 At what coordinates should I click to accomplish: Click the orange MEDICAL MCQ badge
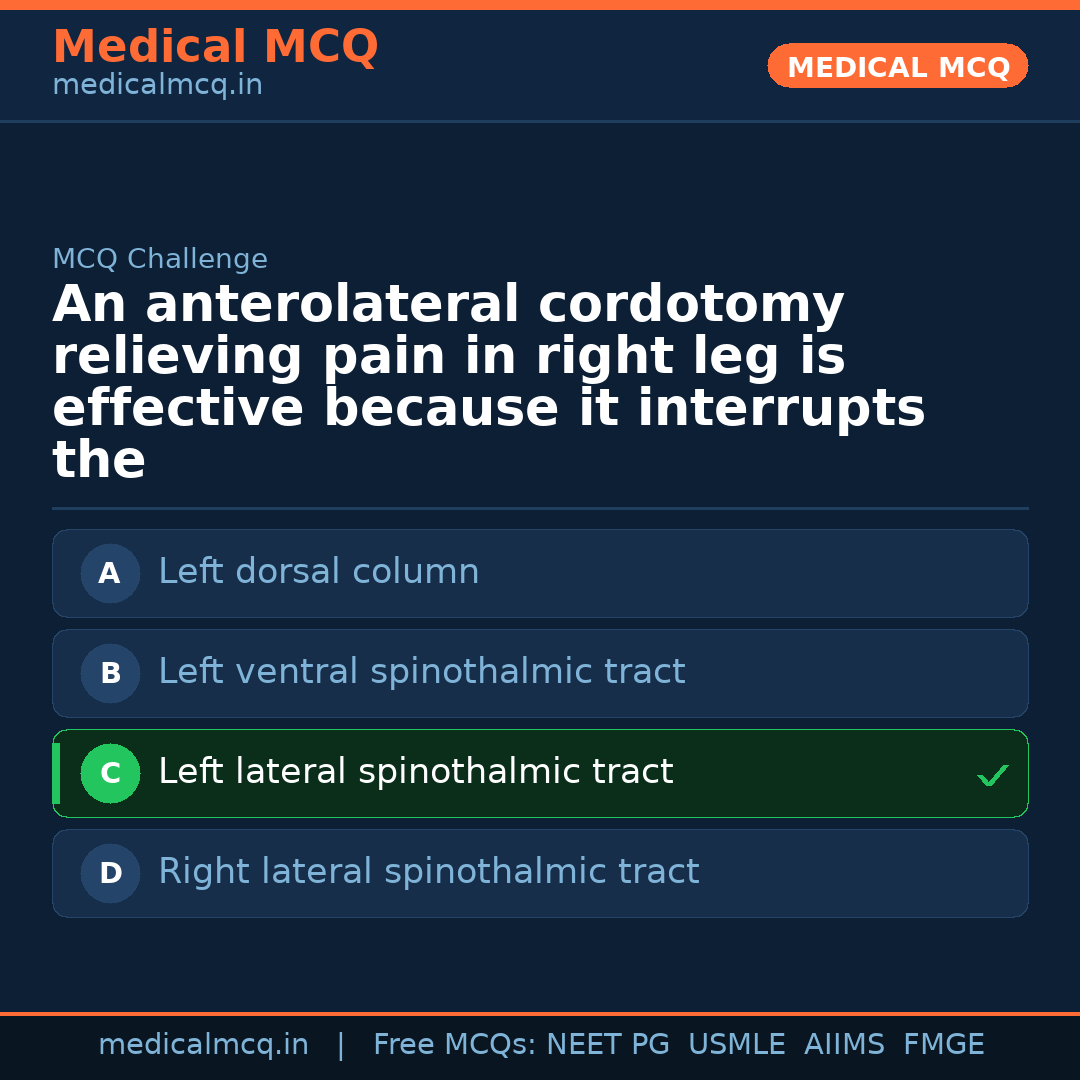(897, 67)
